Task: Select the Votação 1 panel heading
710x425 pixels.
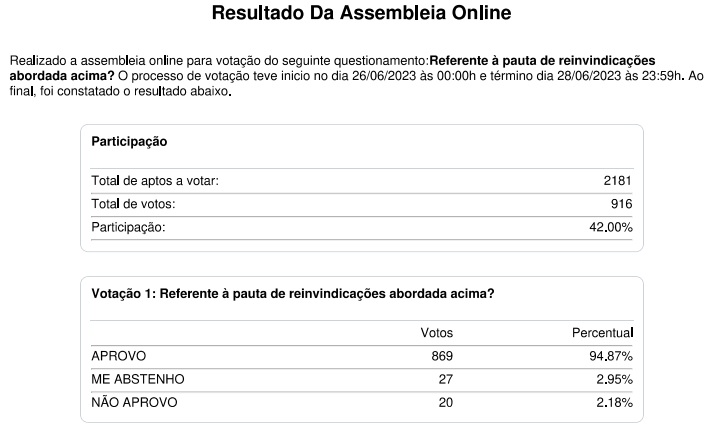Action: tap(293, 294)
